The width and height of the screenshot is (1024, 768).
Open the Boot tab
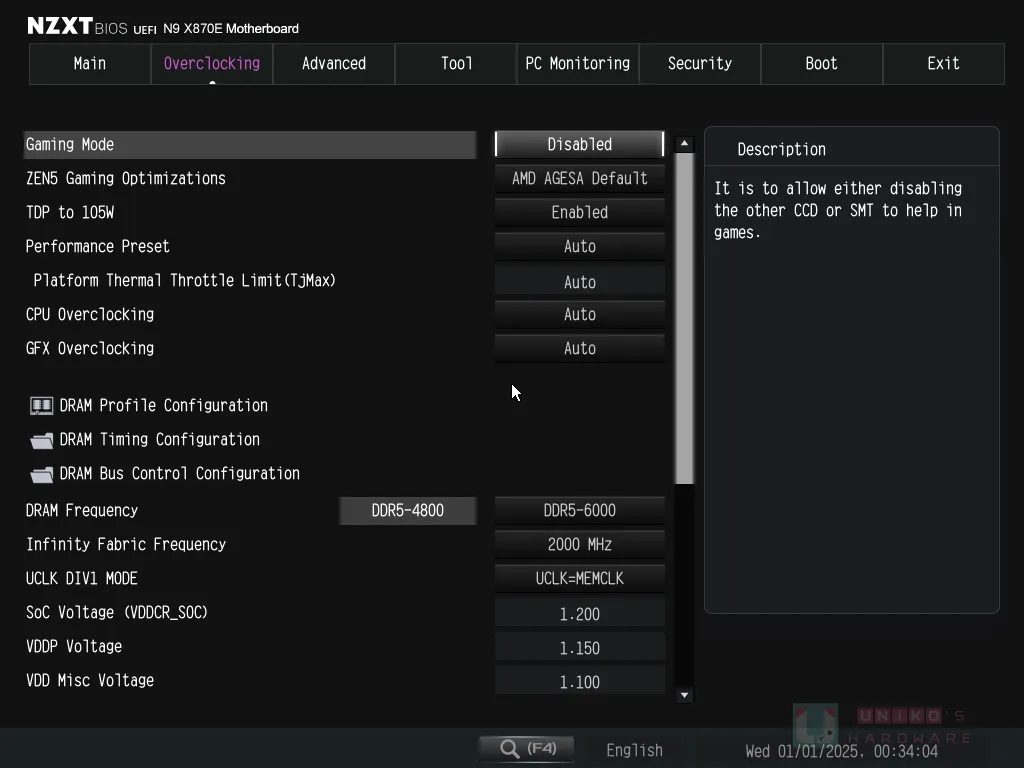pyautogui.click(x=822, y=63)
